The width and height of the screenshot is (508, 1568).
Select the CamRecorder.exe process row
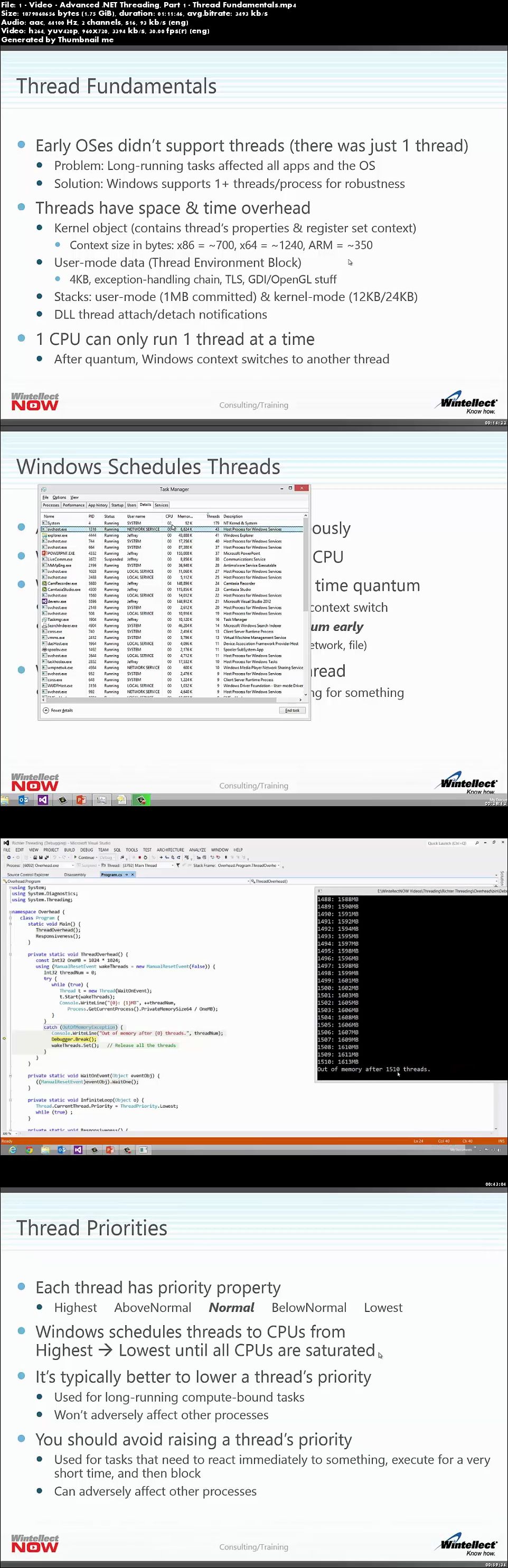point(172,583)
